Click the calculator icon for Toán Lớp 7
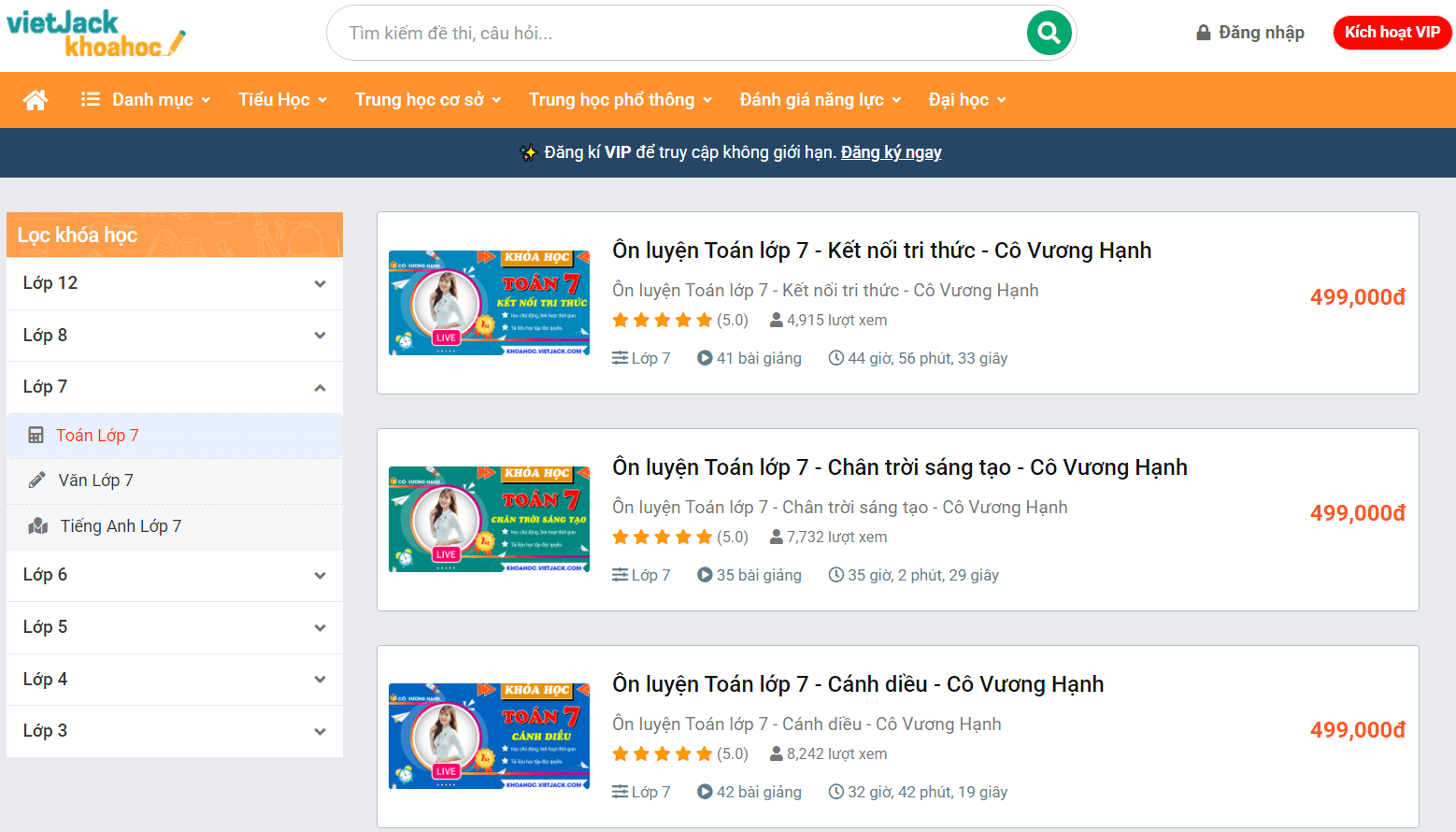 36,436
